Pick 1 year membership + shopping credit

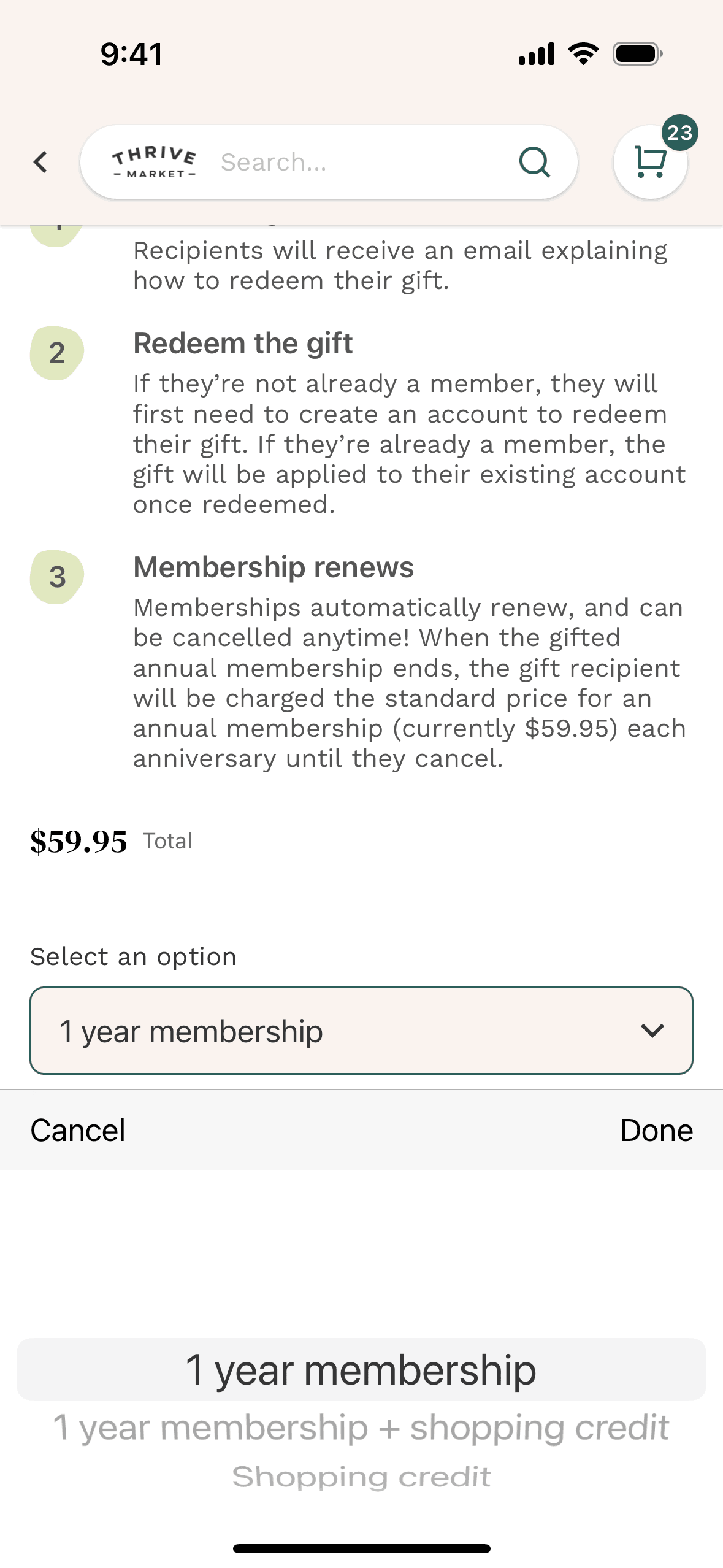(x=361, y=1428)
